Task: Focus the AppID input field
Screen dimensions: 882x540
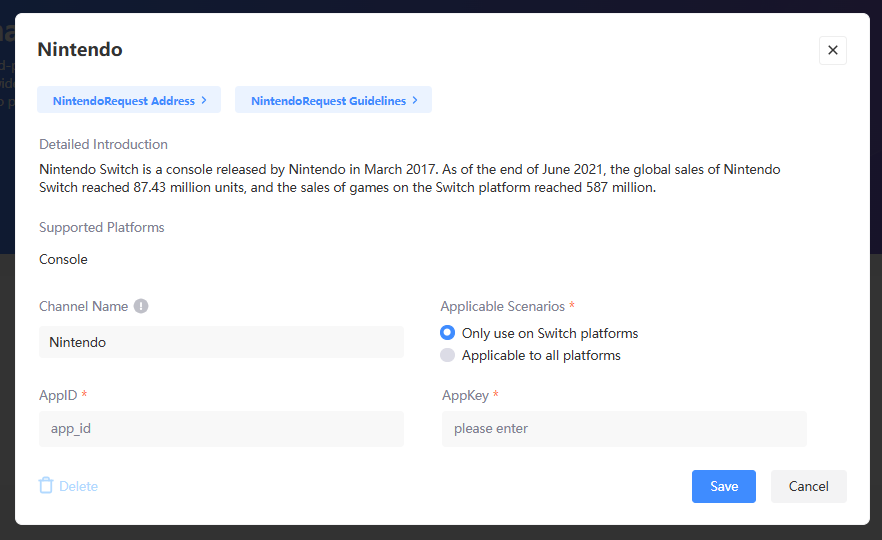Action: 221,429
